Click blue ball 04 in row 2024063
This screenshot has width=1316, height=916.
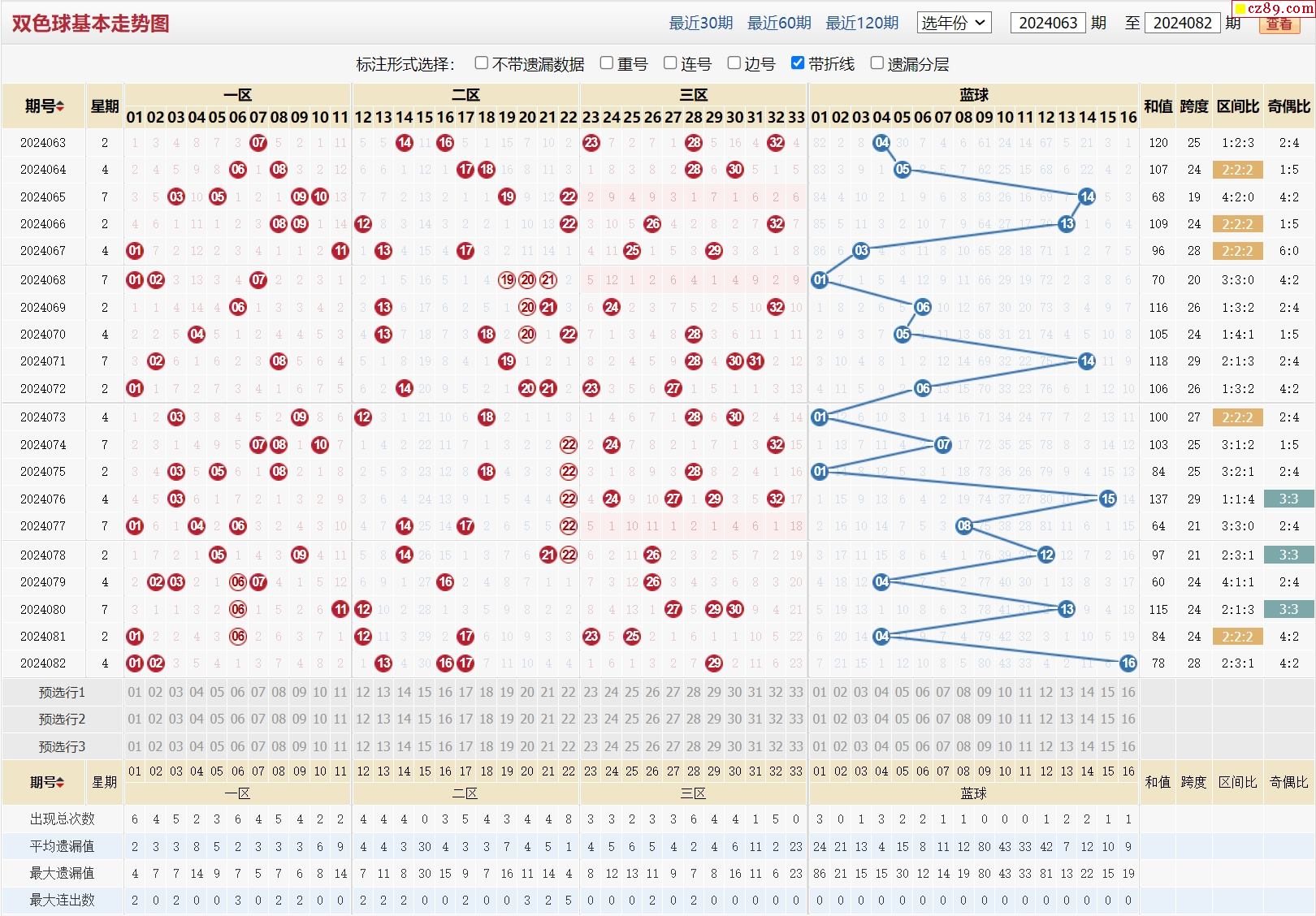[x=881, y=143]
